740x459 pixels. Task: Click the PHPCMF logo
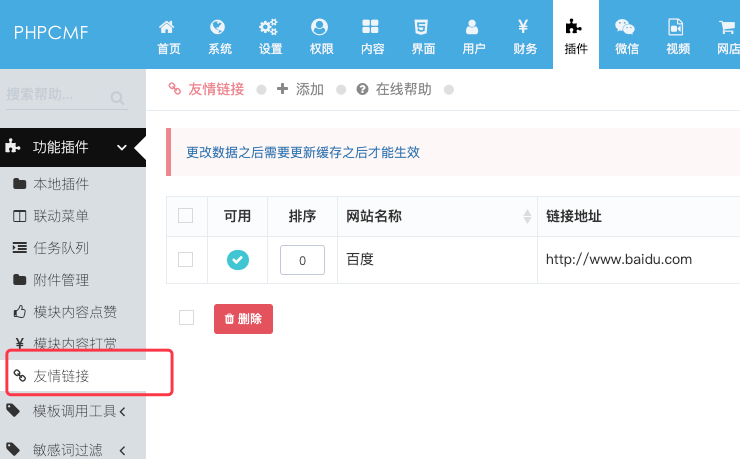coord(51,33)
